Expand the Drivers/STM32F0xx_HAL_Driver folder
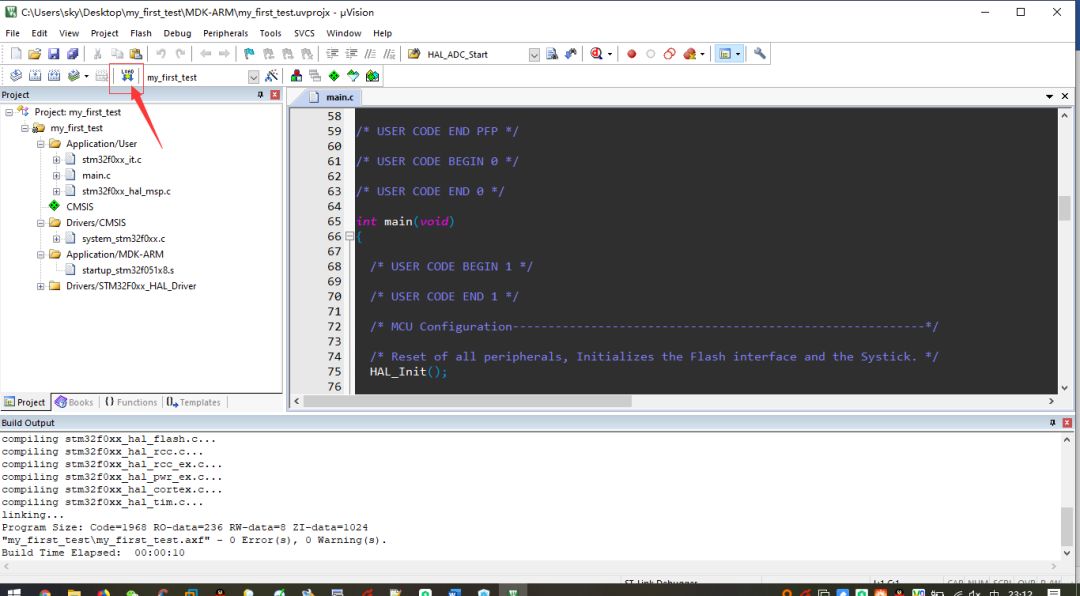The height and width of the screenshot is (596, 1080). [41, 286]
